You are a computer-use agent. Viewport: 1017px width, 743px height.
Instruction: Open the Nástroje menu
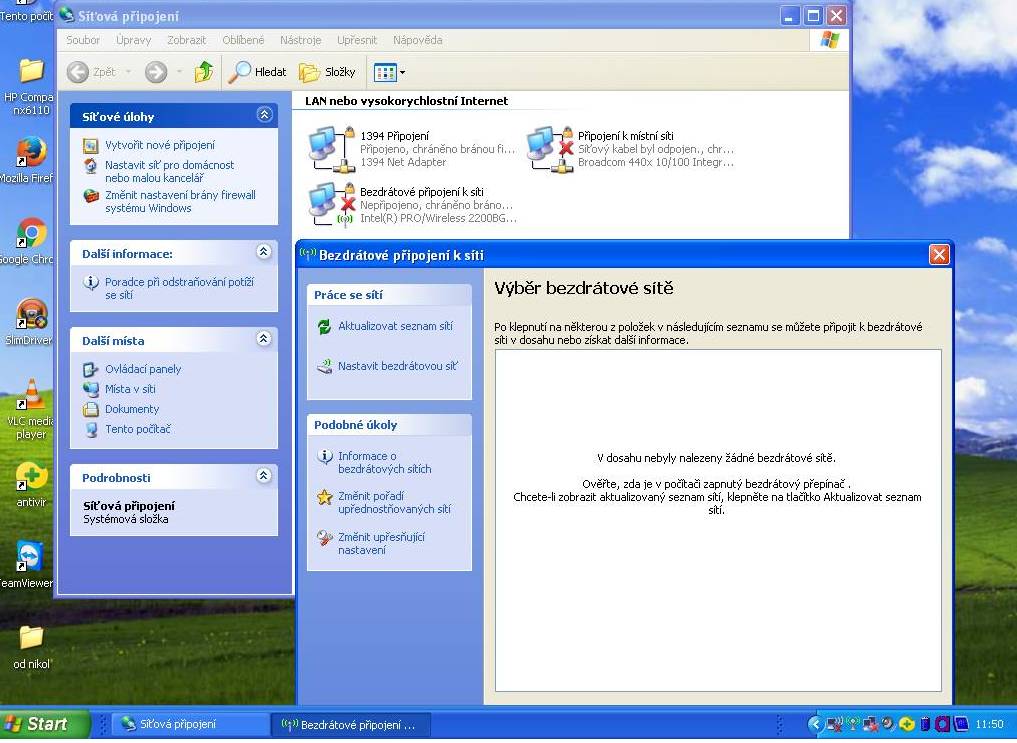[x=301, y=40]
